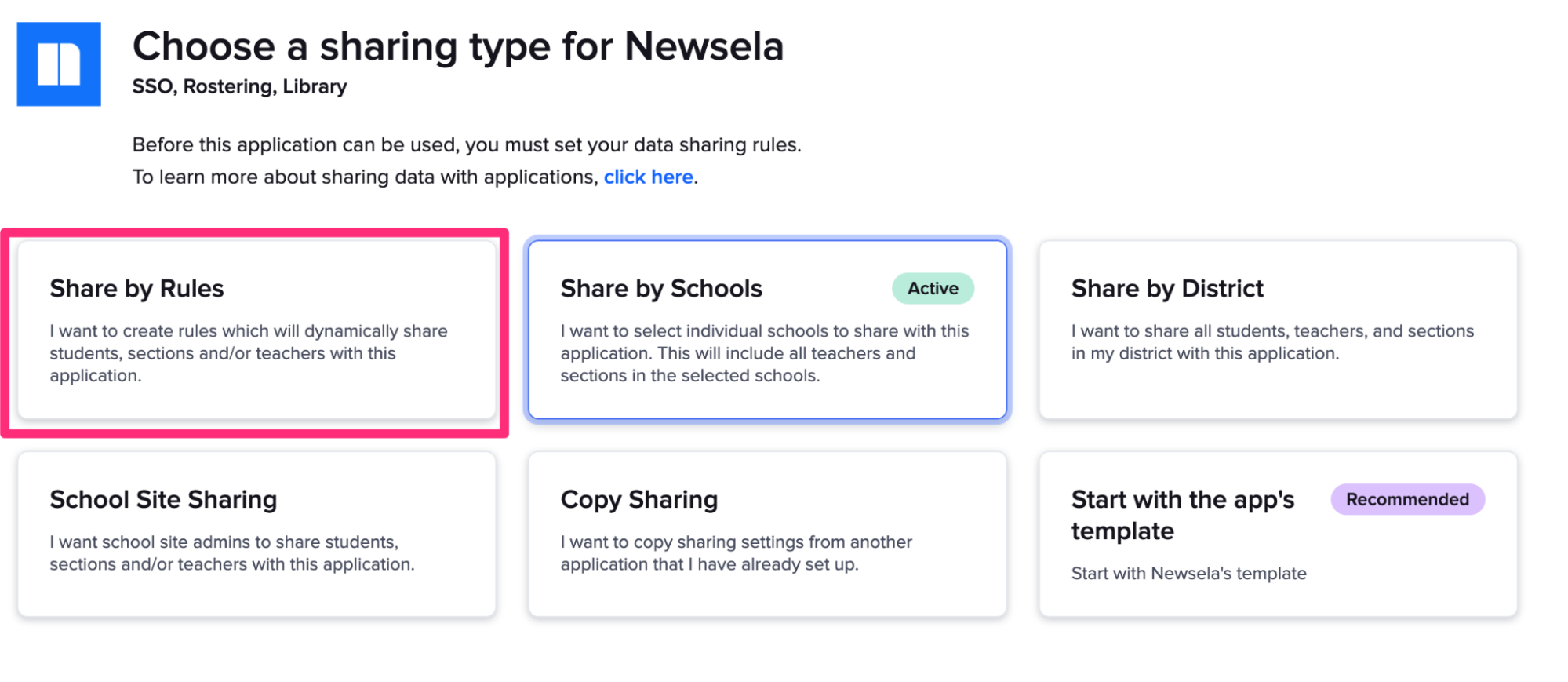Image resolution: width=1568 pixels, height=682 pixels.
Task: Click the Newsela app logo icon
Action: pyautogui.click(x=59, y=63)
